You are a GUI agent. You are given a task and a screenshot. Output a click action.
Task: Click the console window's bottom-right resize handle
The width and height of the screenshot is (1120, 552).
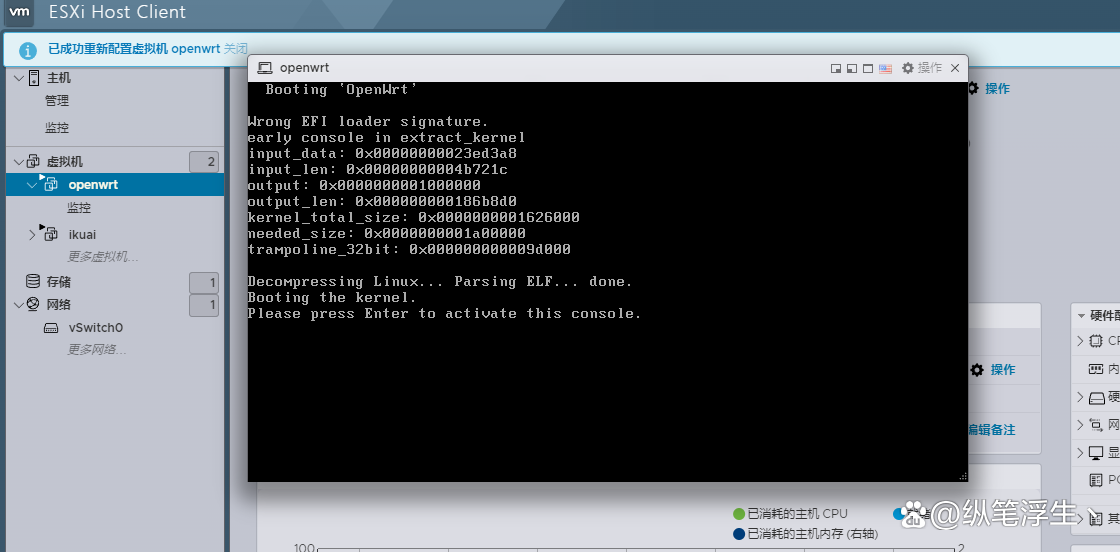click(x=962, y=476)
